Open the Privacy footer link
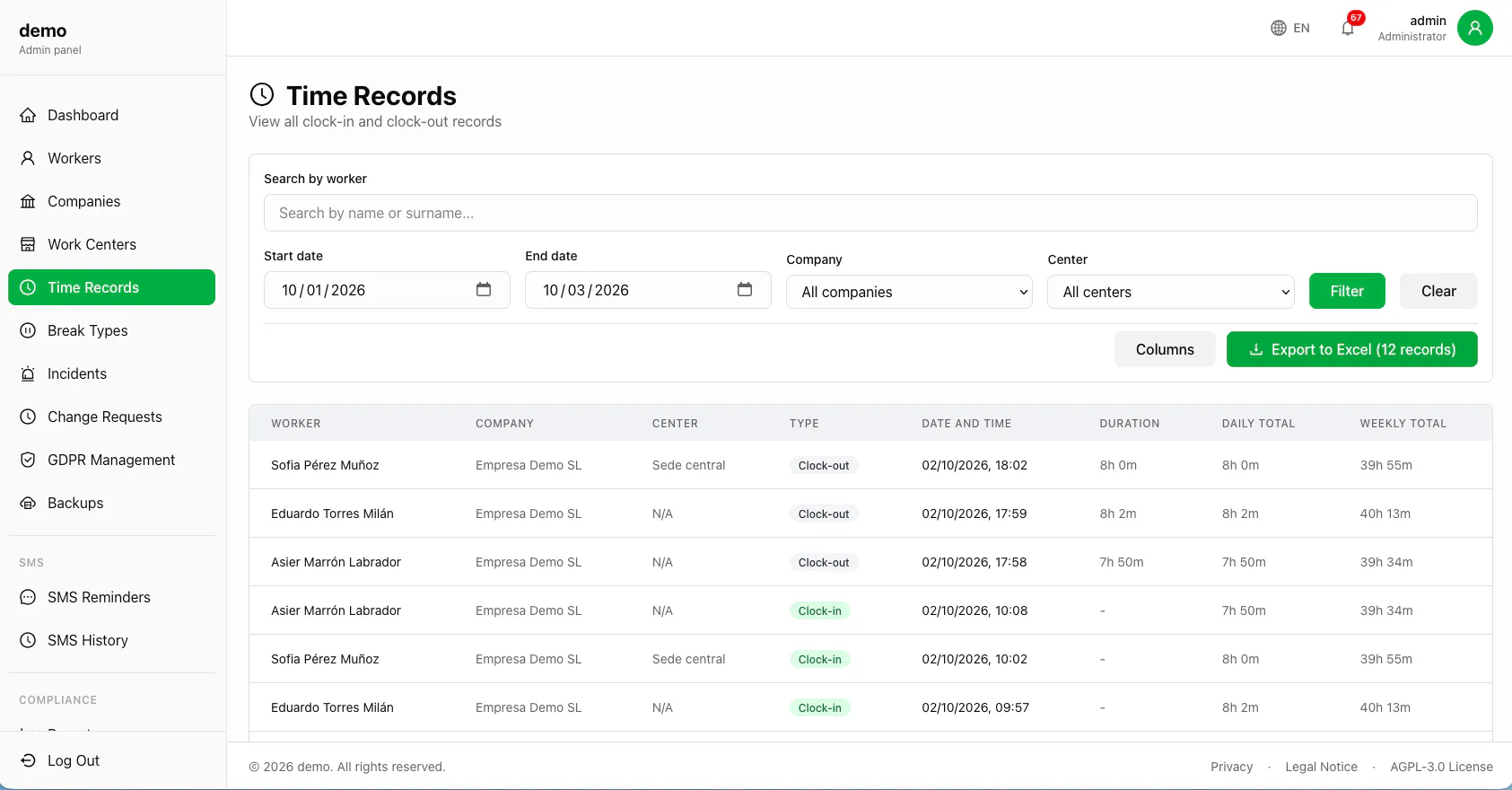 (1231, 767)
